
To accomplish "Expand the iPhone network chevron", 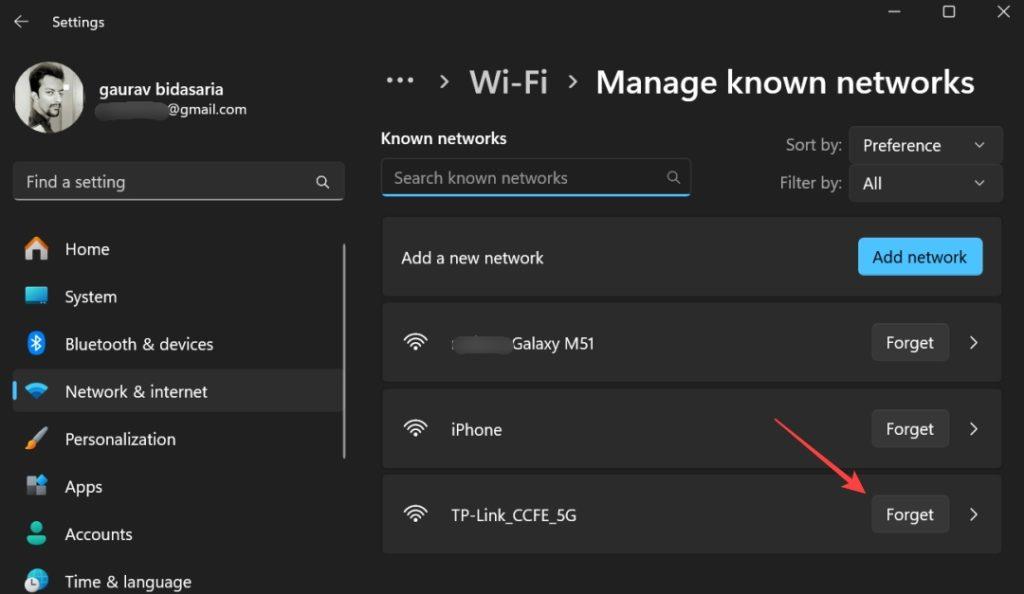I will pos(974,429).
